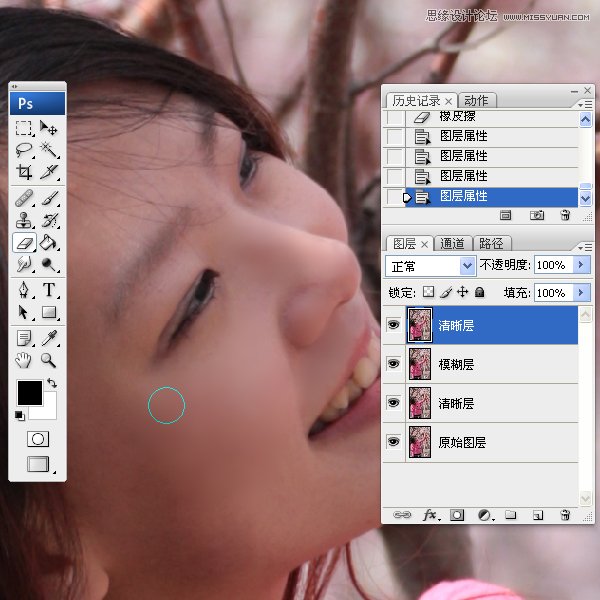The width and height of the screenshot is (600, 600).
Task: Click the Layers panel trash icon
Action: click(x=564, y=515)
